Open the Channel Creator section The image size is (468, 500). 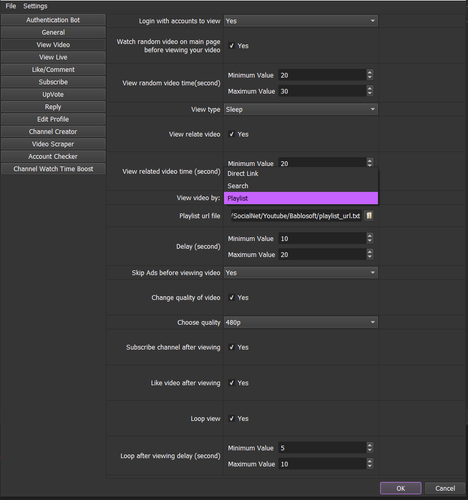tap(53, 132)
